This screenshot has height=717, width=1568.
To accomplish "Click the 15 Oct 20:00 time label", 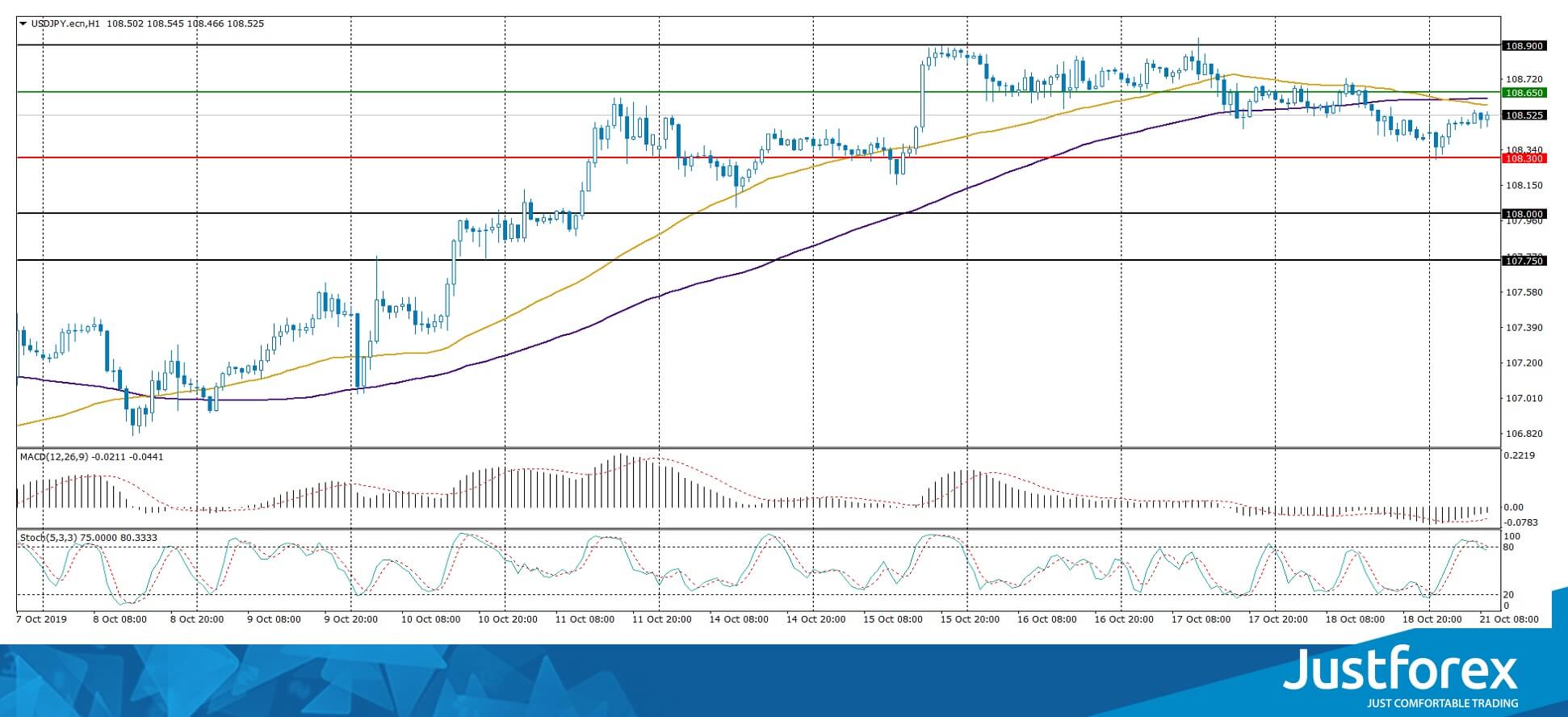I will coord(971,619).
